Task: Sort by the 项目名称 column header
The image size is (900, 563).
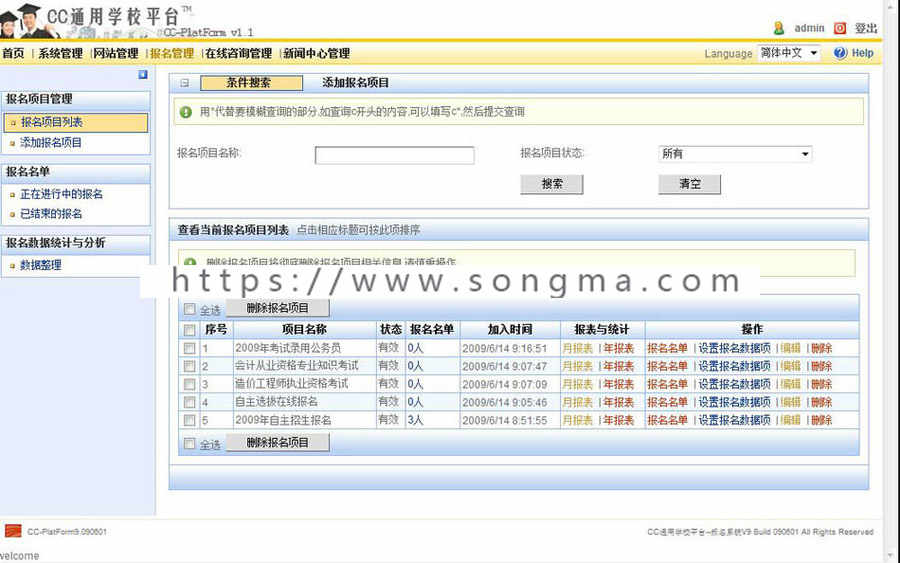Action: tap(304, 329)
